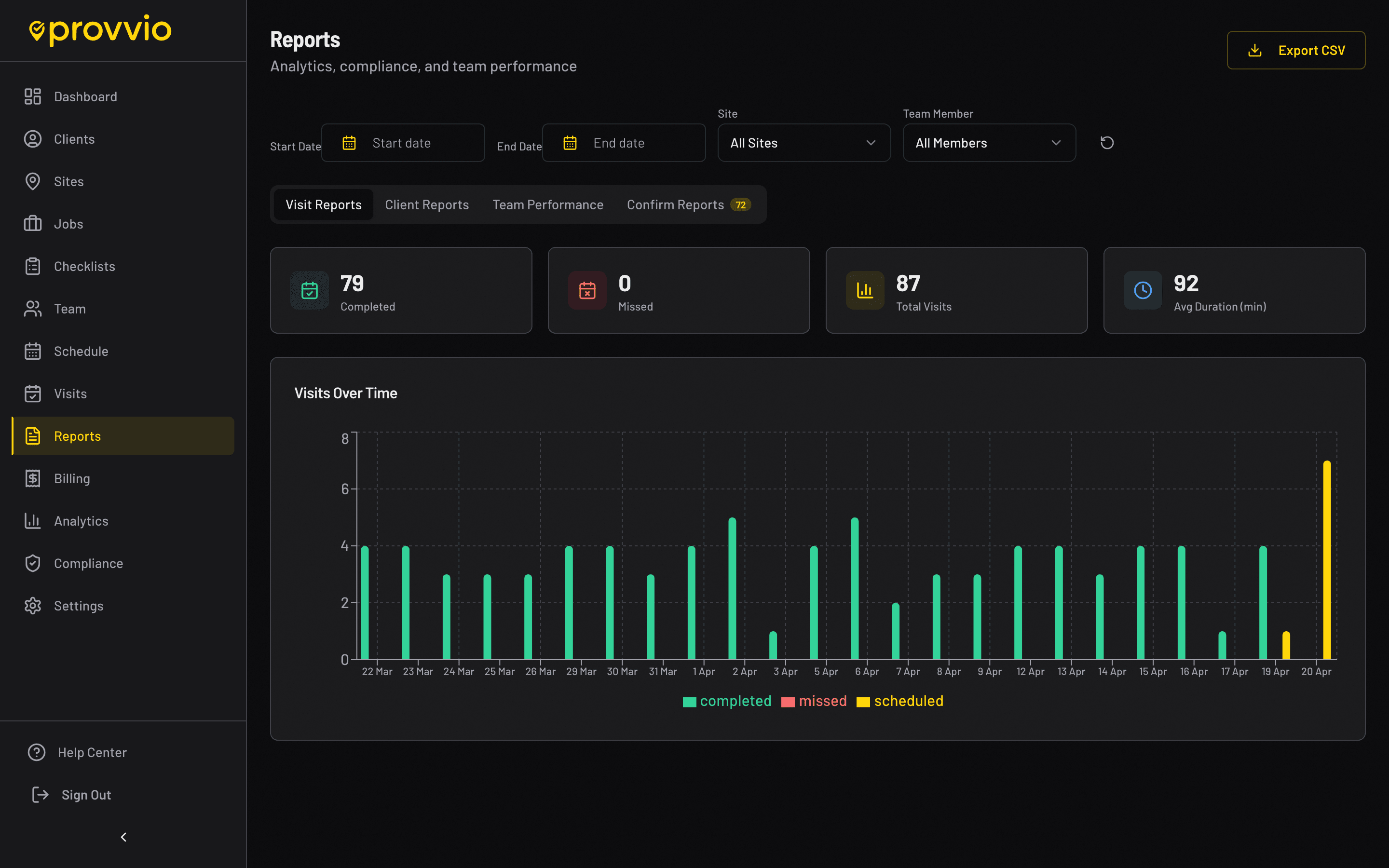Open the Sites page via the pin icon
This screenshot has width=1389, height=868.
[x=33, y=181]
